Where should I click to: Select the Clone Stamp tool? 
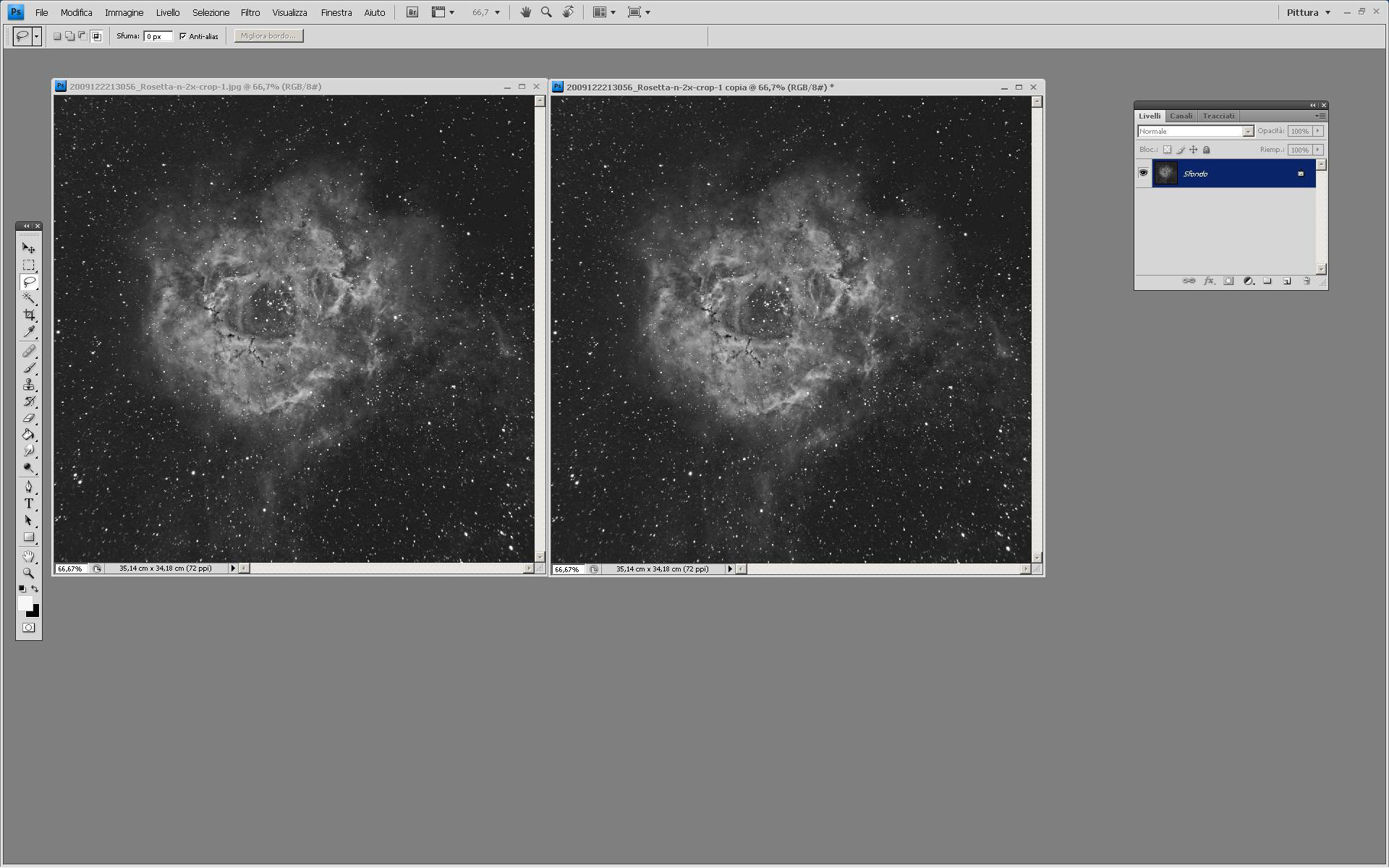(29, 385)
